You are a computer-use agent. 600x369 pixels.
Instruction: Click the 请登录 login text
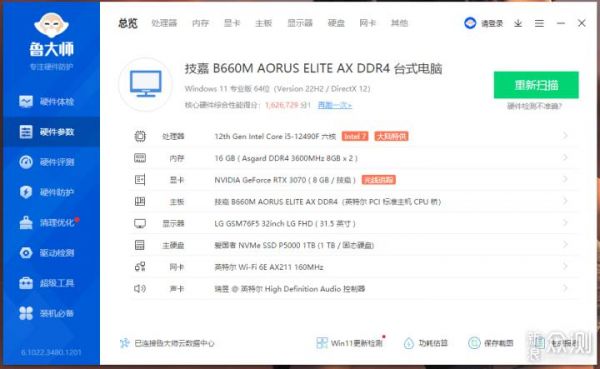(x=492, y=24)
